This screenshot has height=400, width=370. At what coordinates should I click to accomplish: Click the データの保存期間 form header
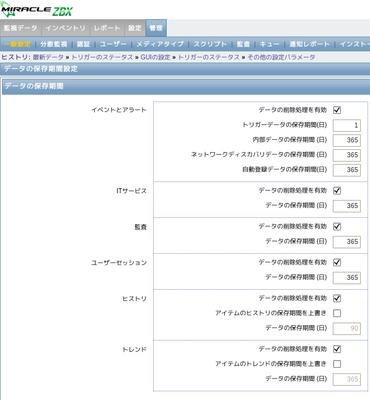tap(34, 86)
